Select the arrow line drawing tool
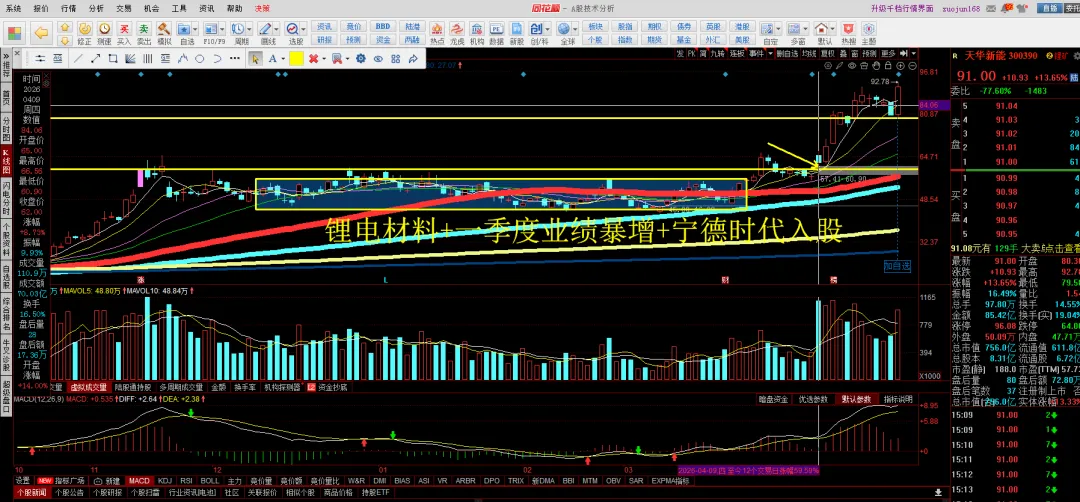Image resolution: width=1080 pixels, height=502 pixels. pyautogui.click(x=95, y=59)
